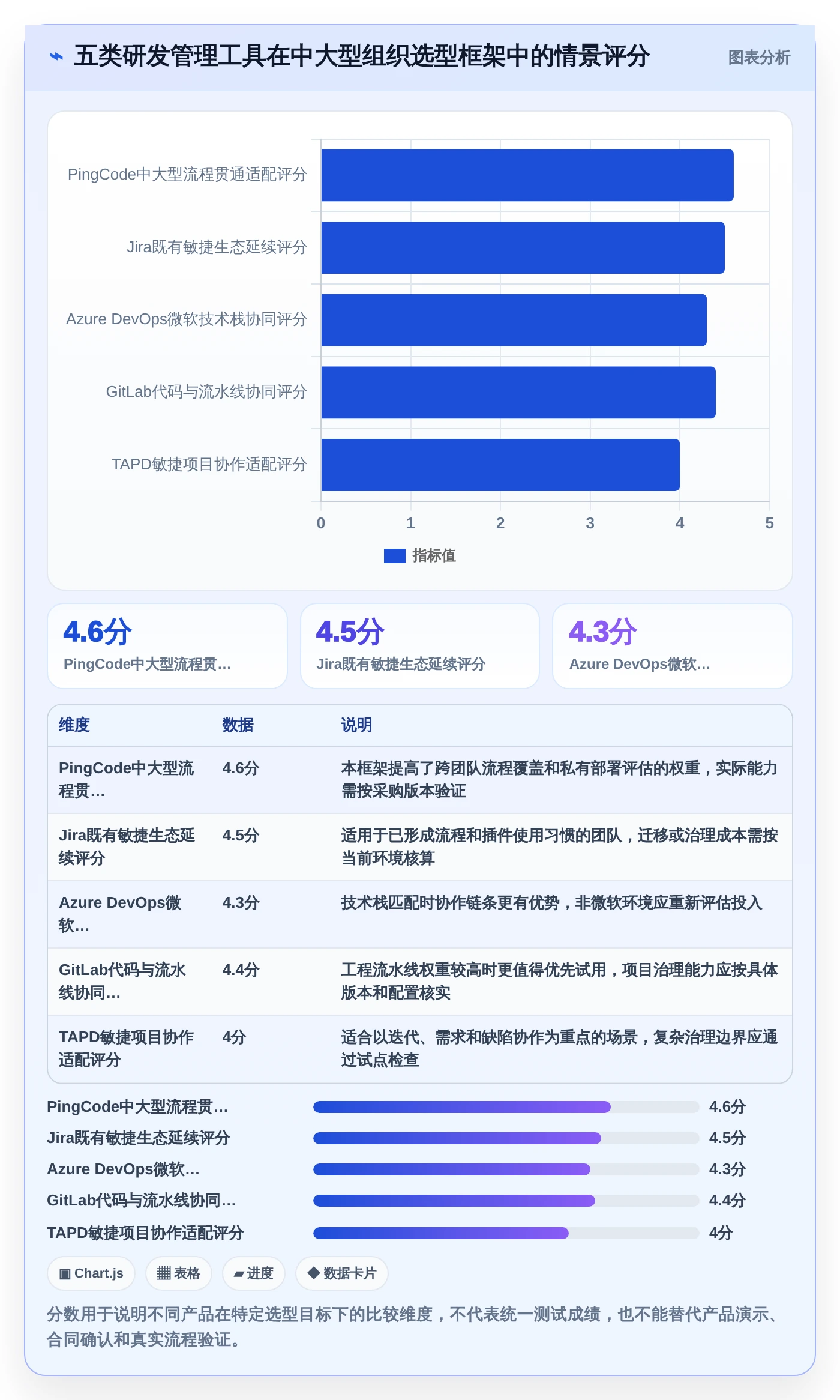The image size is (840, 1400).
Task: Click the 指标值 legend label
Action: tap(434, 556)
